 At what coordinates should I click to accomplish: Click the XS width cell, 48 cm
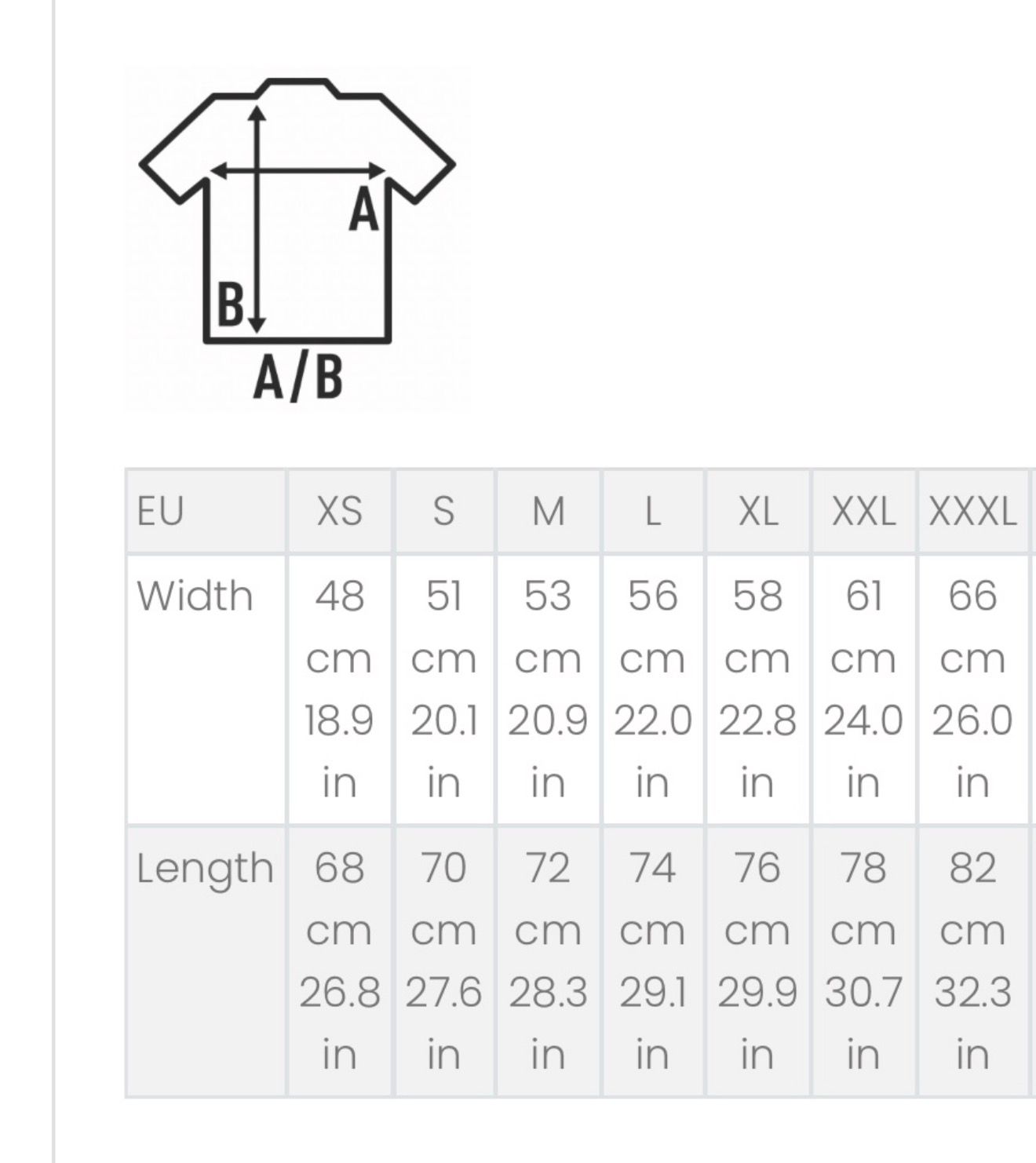coord(340,689)
